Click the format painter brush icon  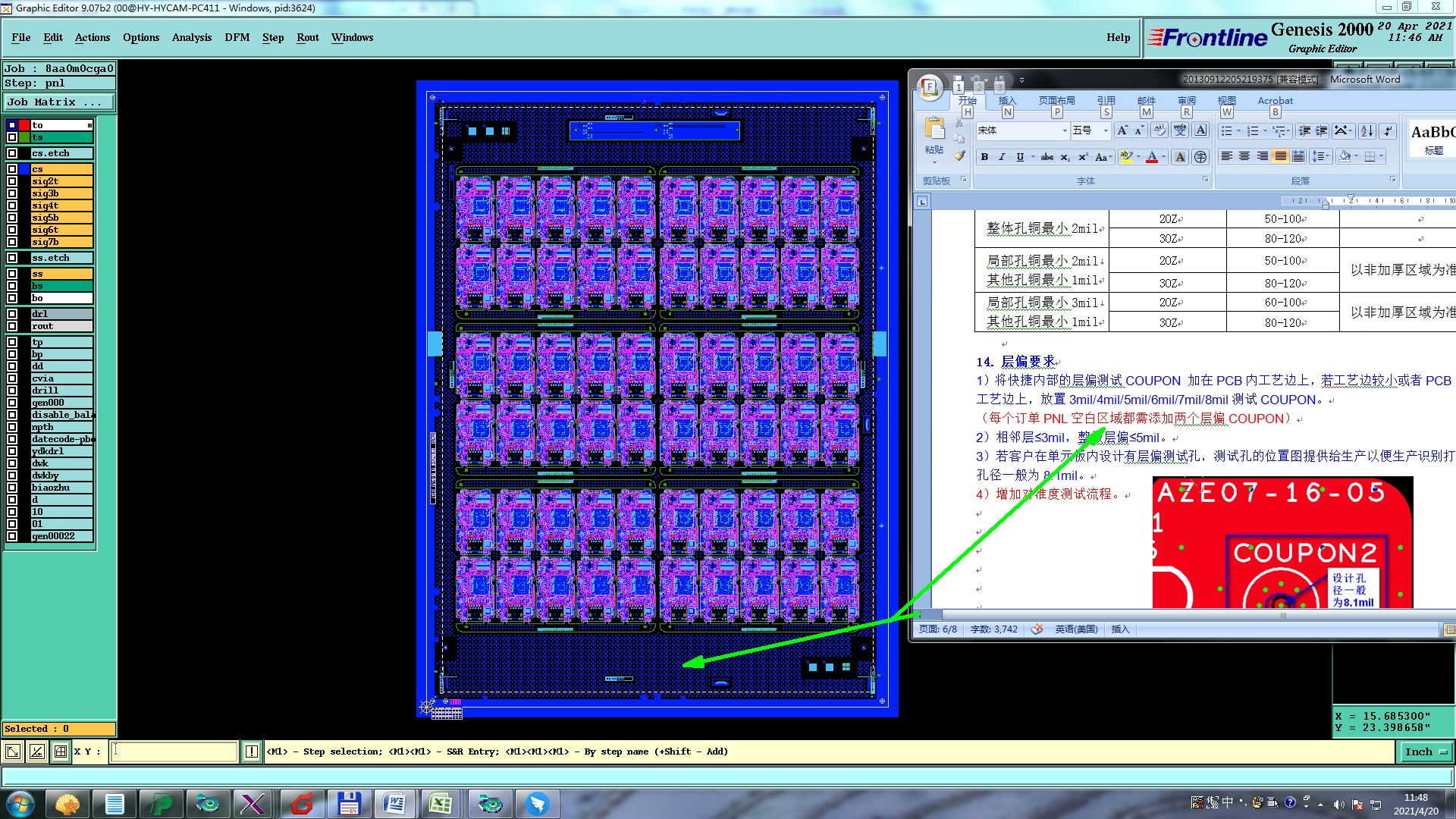(x=959, y=156)
